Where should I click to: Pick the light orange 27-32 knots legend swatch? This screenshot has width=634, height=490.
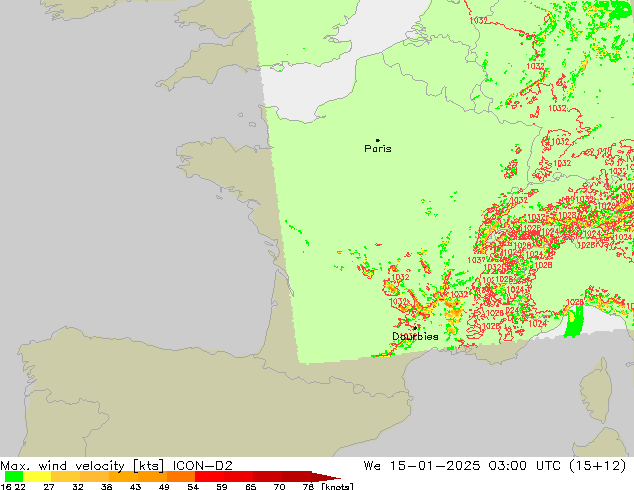(65, 477)
